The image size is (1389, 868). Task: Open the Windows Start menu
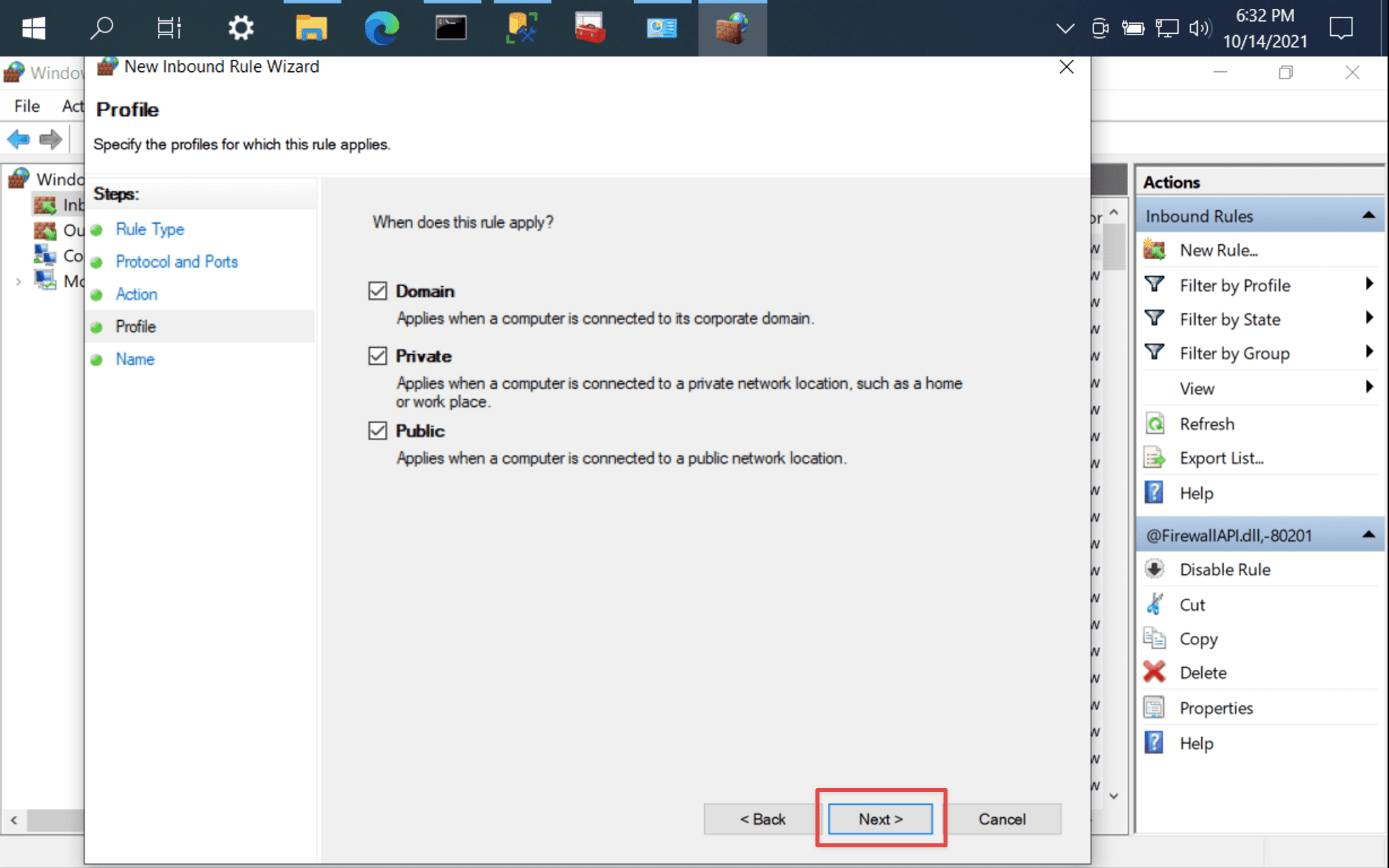33,28
